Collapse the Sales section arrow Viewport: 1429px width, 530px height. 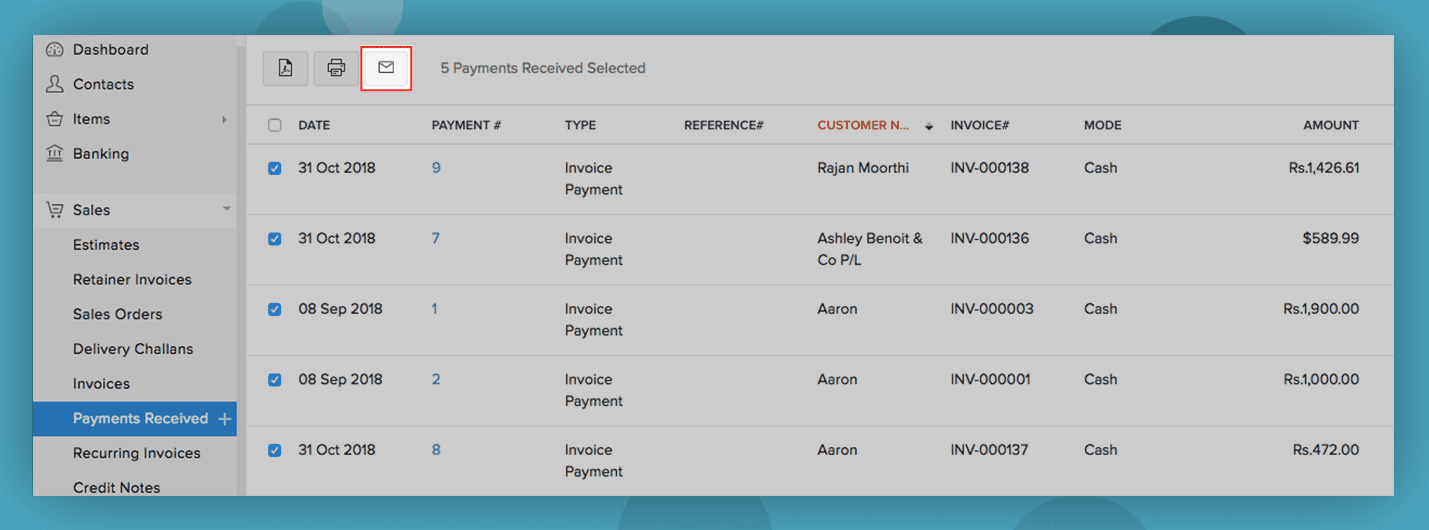point(226,209)
